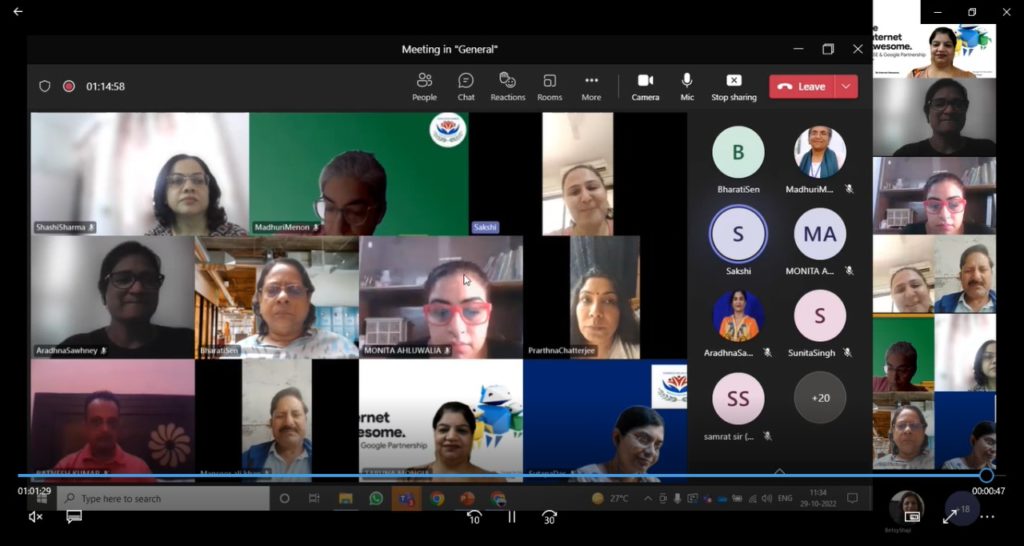Click the video progress seek bar

point(500,476)
